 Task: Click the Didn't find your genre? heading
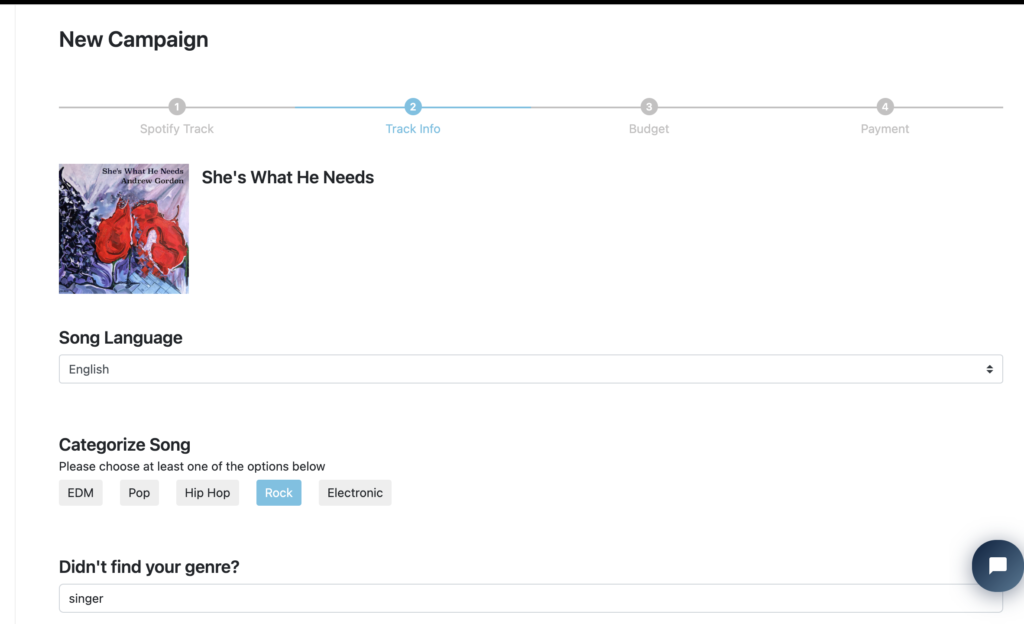(x=149, y=567)
